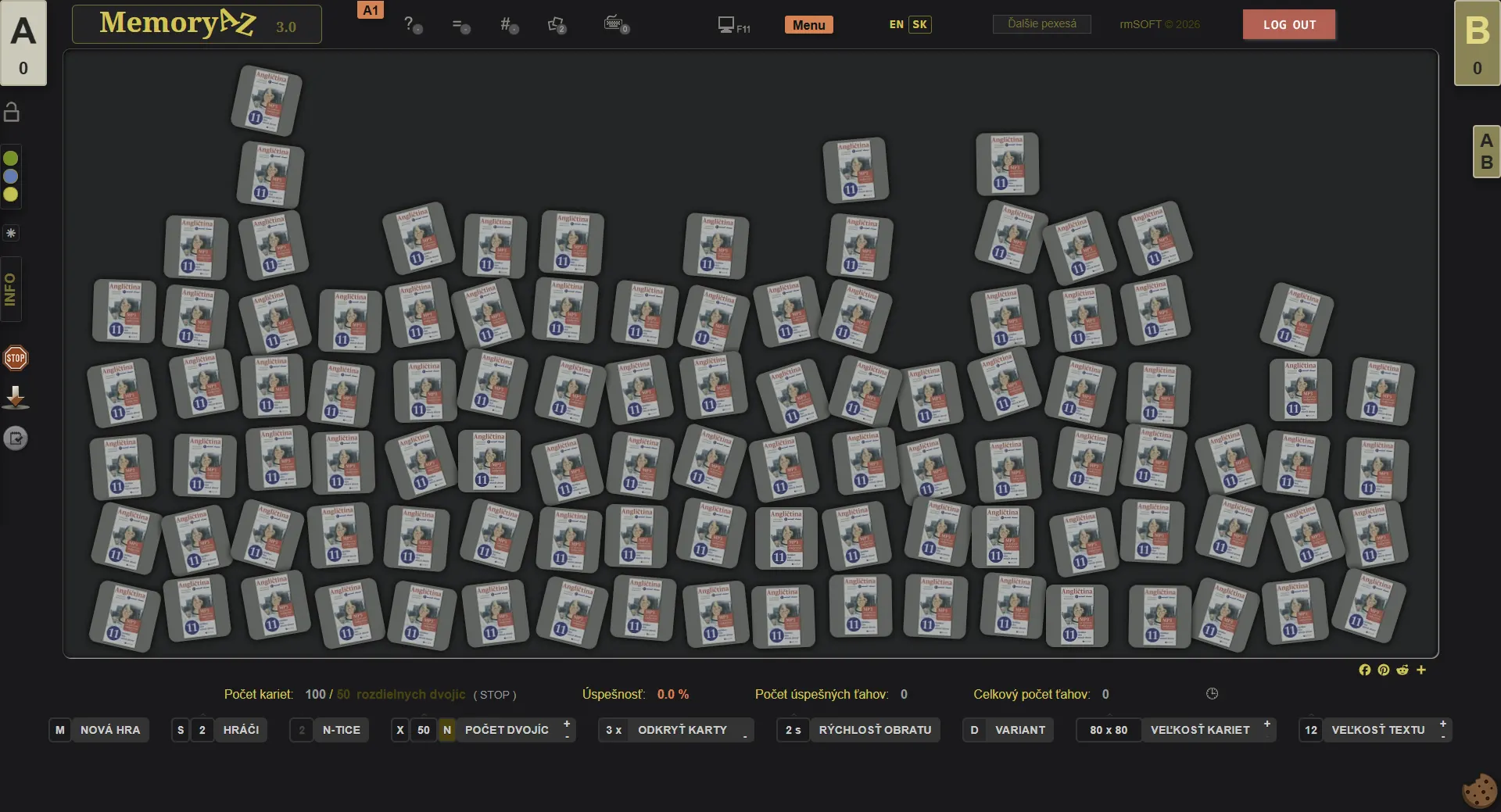1501x812 pixels.
Task: Click the LOG OUT button
Action: [1288, 24]
